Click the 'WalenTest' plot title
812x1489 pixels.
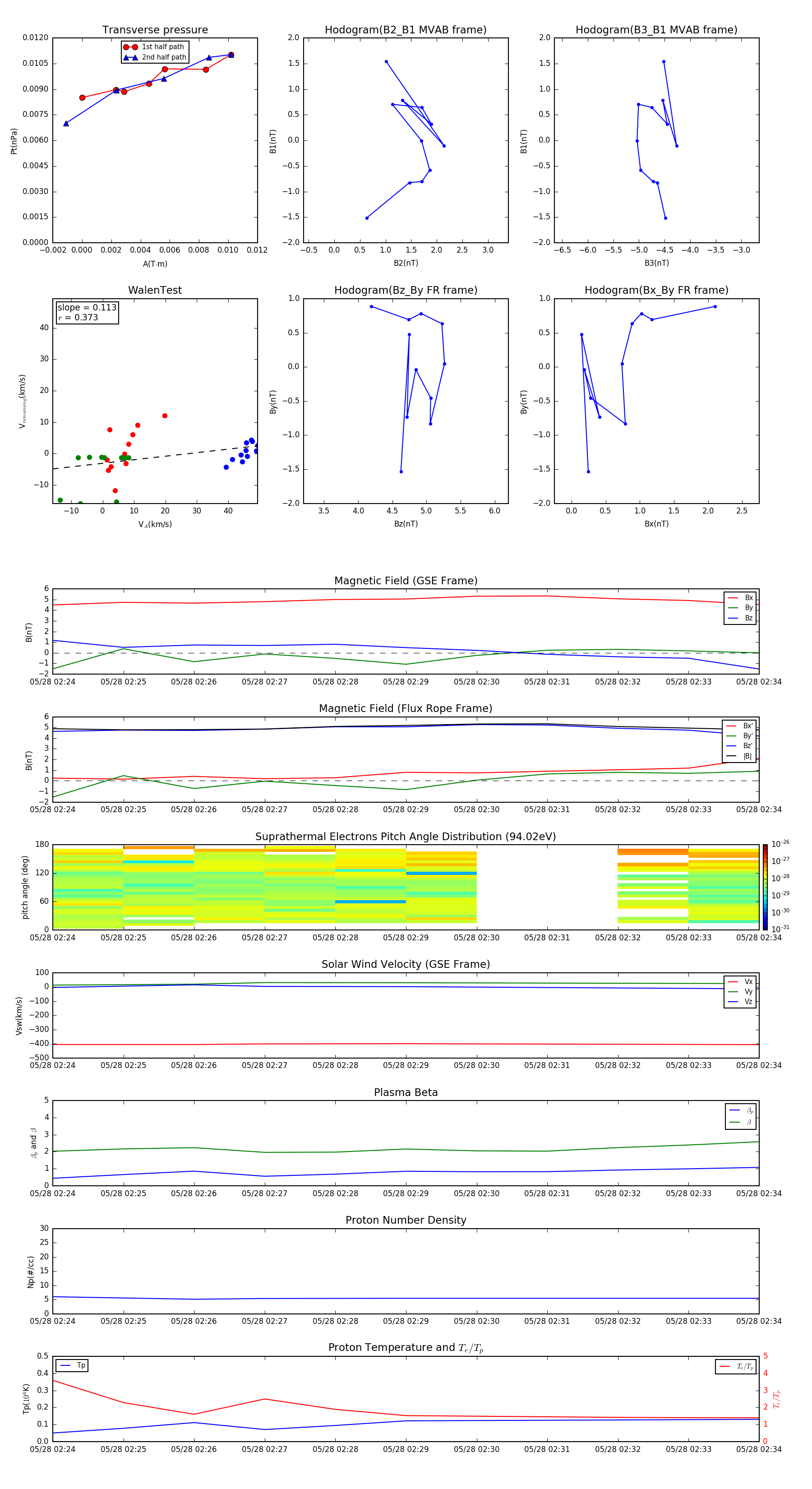(x=155, y=290)
